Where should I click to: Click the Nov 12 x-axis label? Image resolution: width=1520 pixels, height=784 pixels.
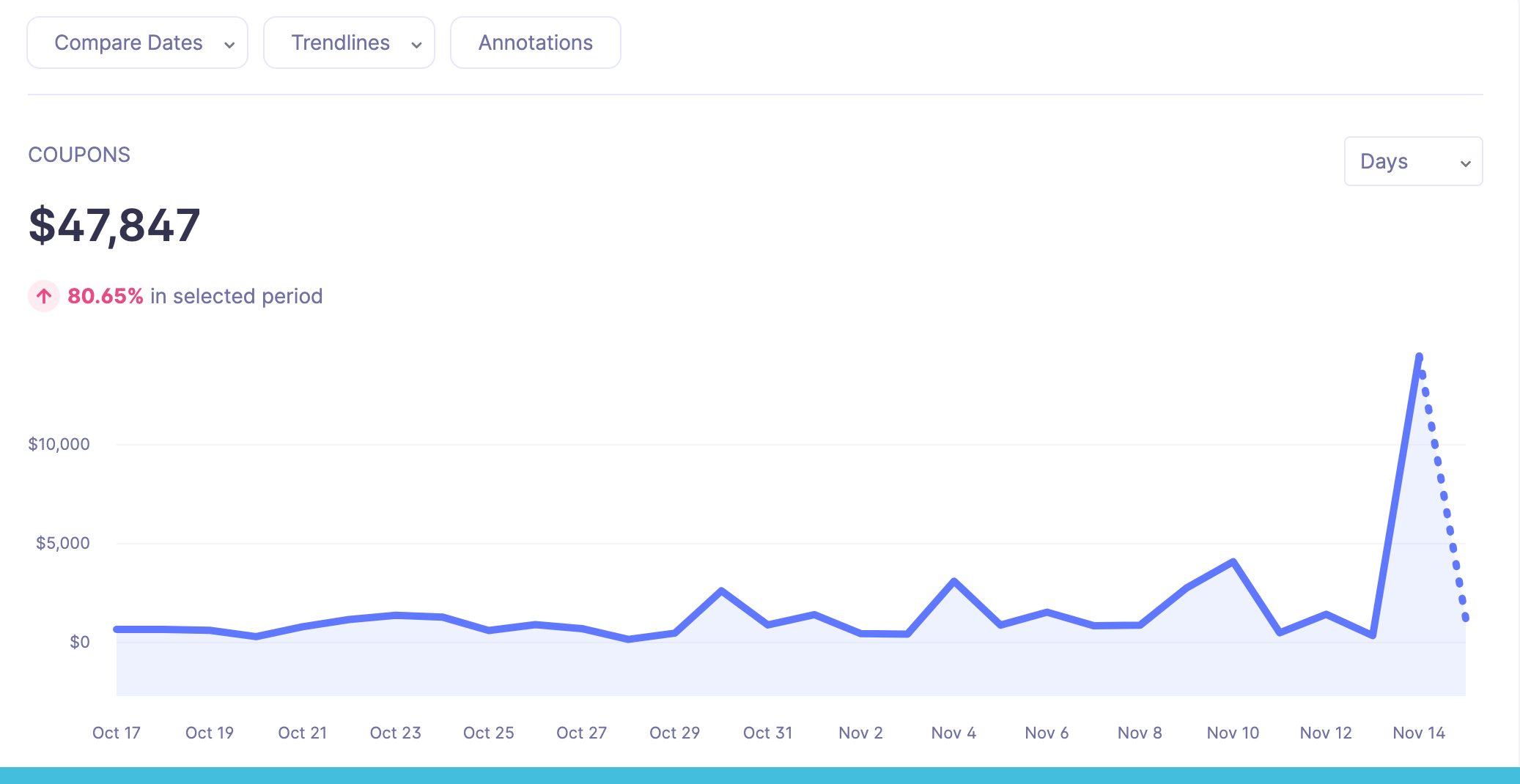point(1327,733)
